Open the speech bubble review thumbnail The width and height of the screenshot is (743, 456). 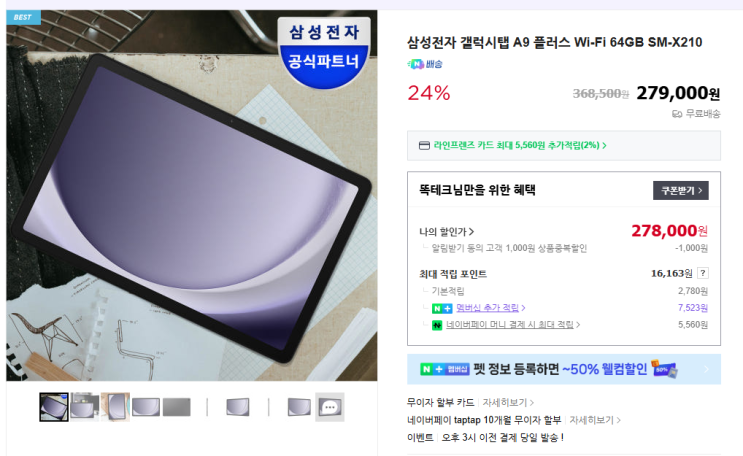(330, 407)
